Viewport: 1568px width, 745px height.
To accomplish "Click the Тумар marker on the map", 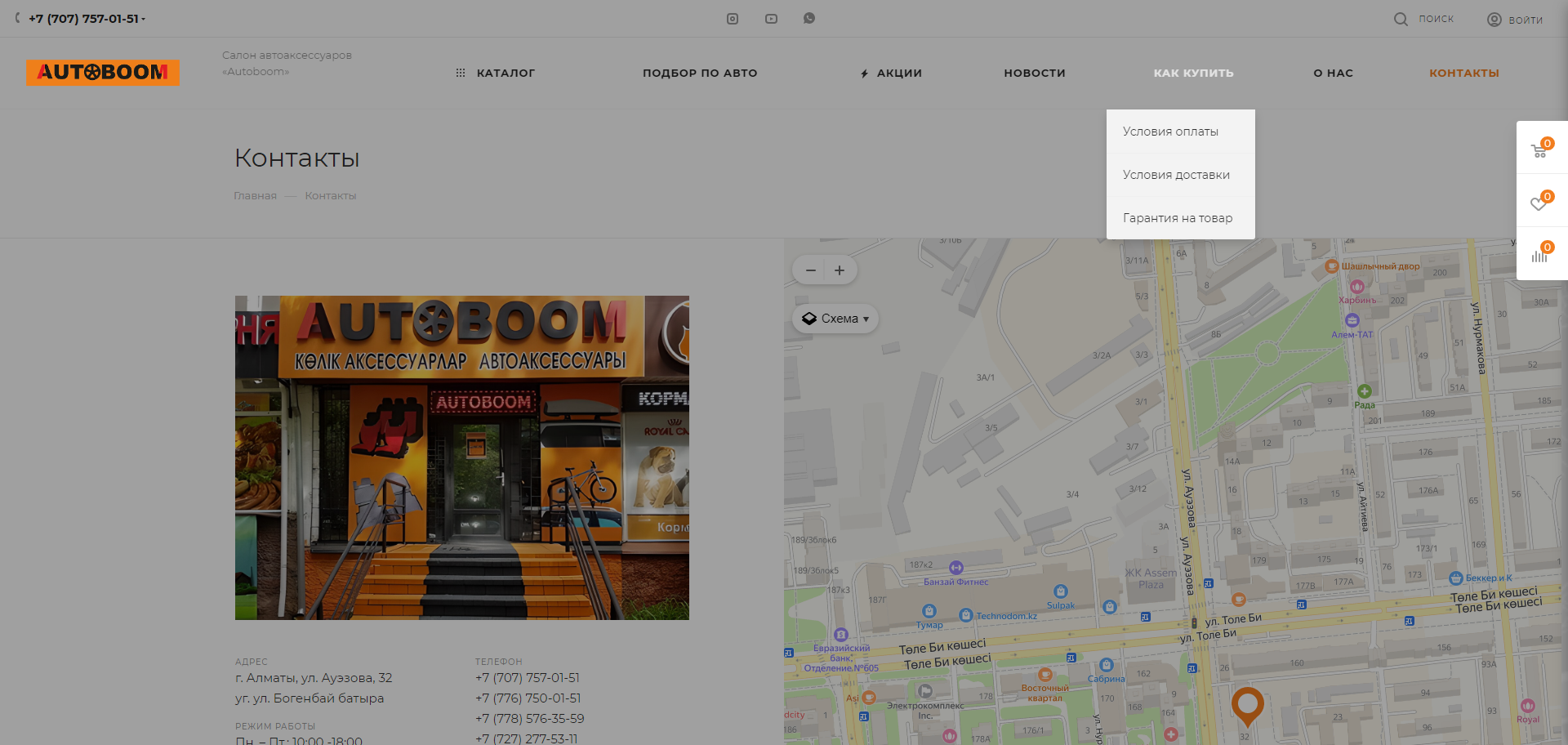I will point(929,611).
